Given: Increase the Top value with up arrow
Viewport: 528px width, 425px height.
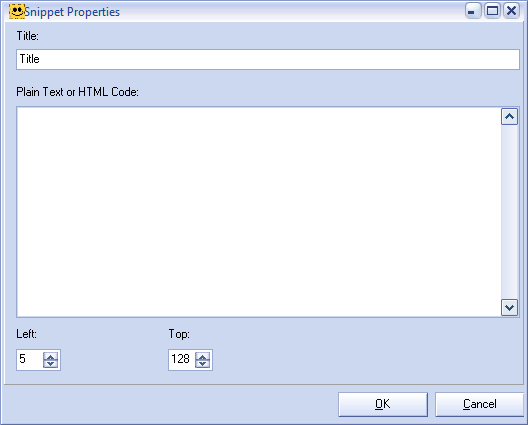Looking at the screenshot, I should 202,356.
